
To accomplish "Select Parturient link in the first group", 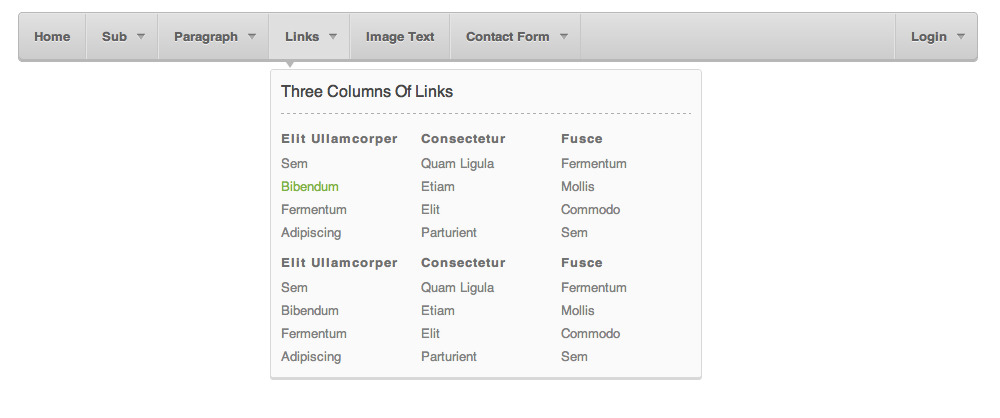I will pyautogui.click(x=449, y=233).
